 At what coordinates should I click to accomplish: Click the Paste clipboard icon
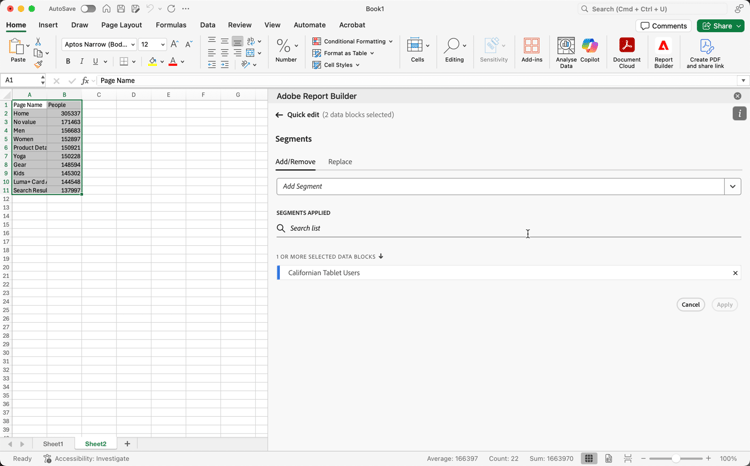click(x=17, y=47)
